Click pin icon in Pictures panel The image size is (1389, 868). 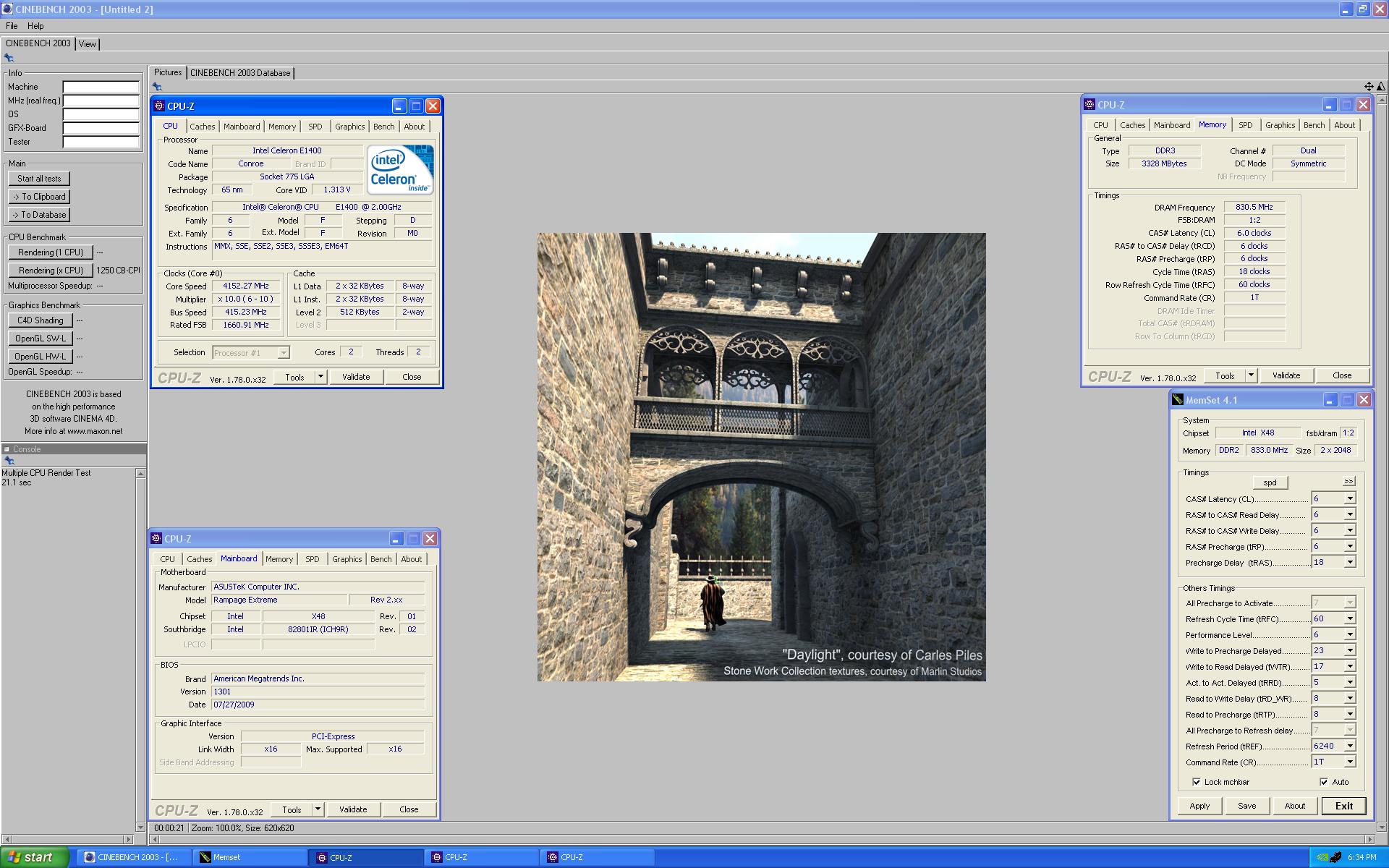pyautogui.click(x=157, y=87)
